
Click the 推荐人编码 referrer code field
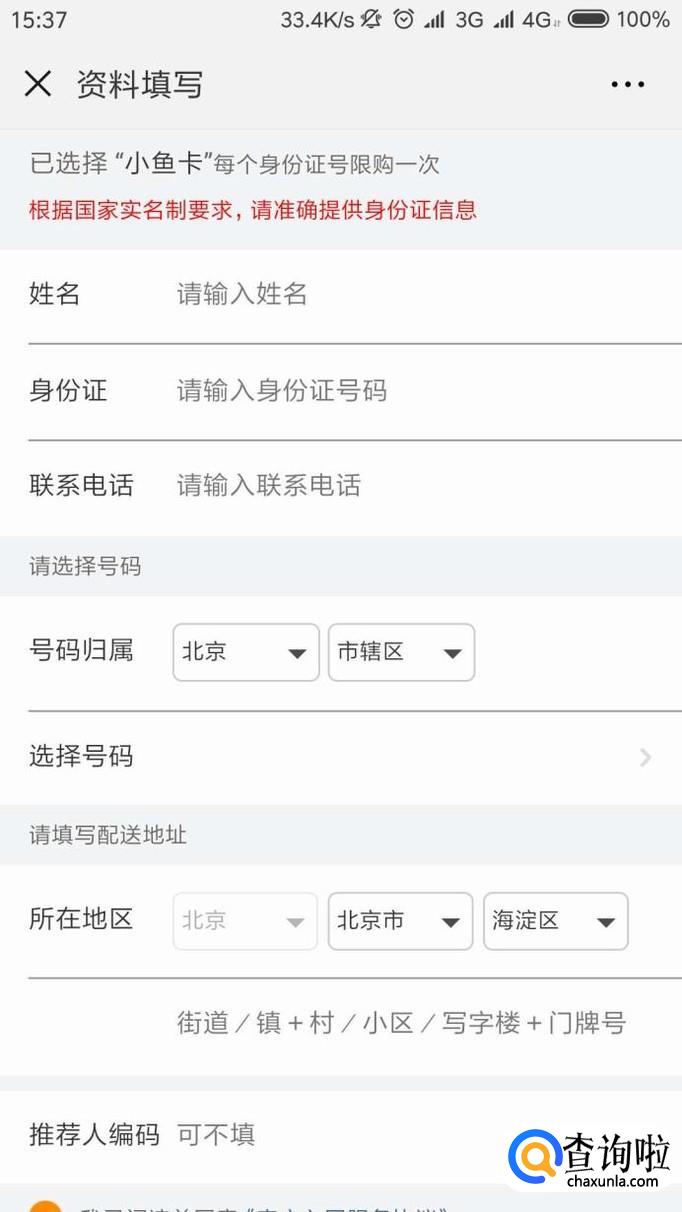[x=330, y=1134]
